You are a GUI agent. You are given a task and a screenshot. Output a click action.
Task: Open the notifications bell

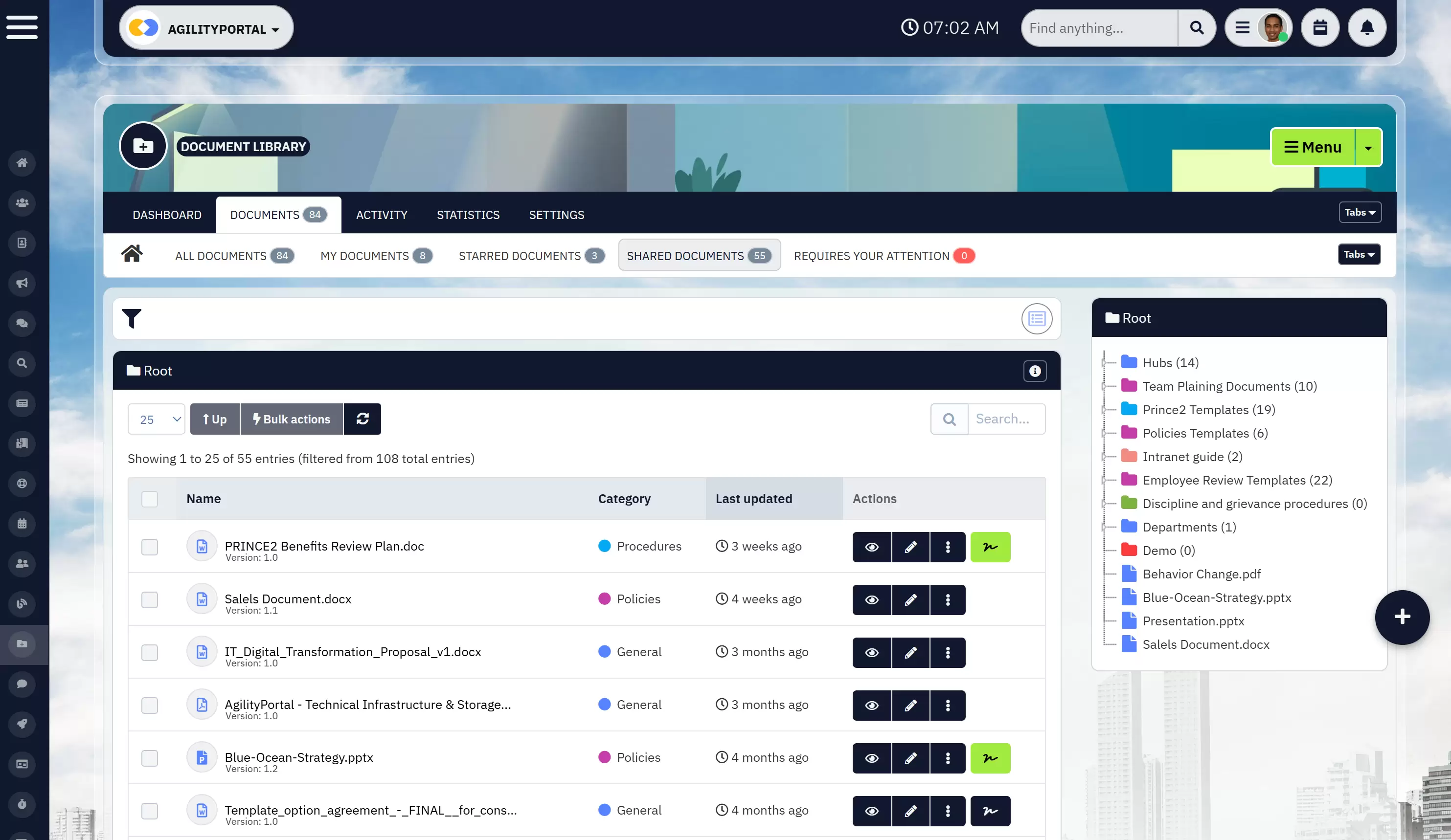pos(1367,27)
